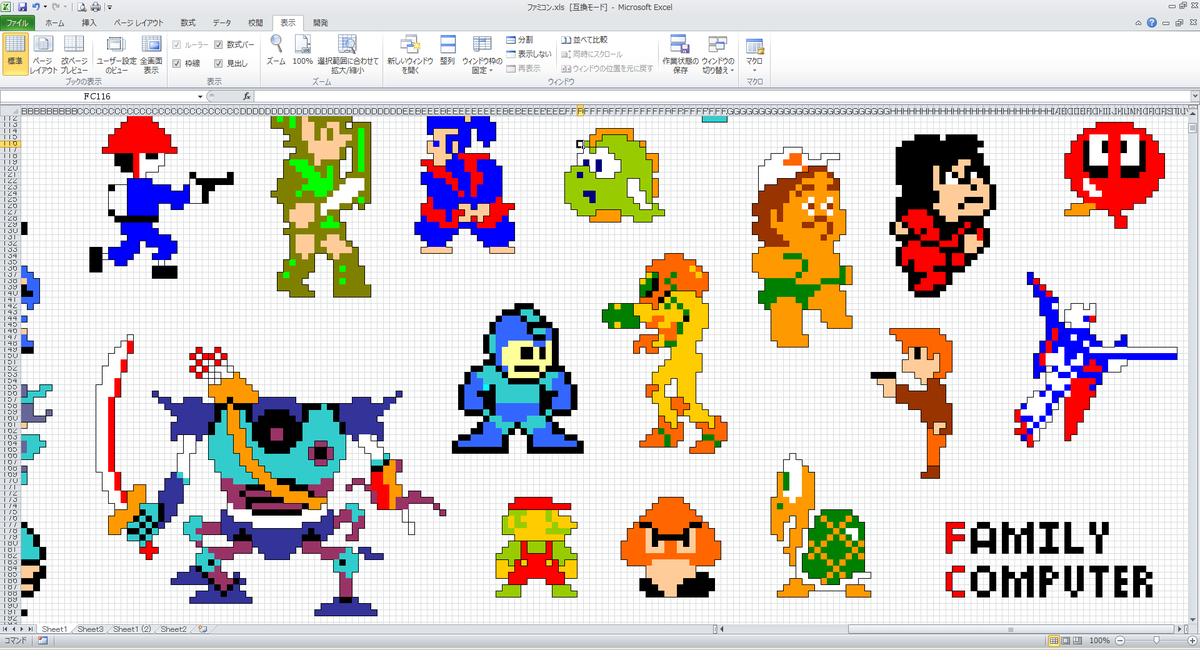
Task: Select the Sheet1 (2) worksheet tab
Action: click(x=132, y=629)
